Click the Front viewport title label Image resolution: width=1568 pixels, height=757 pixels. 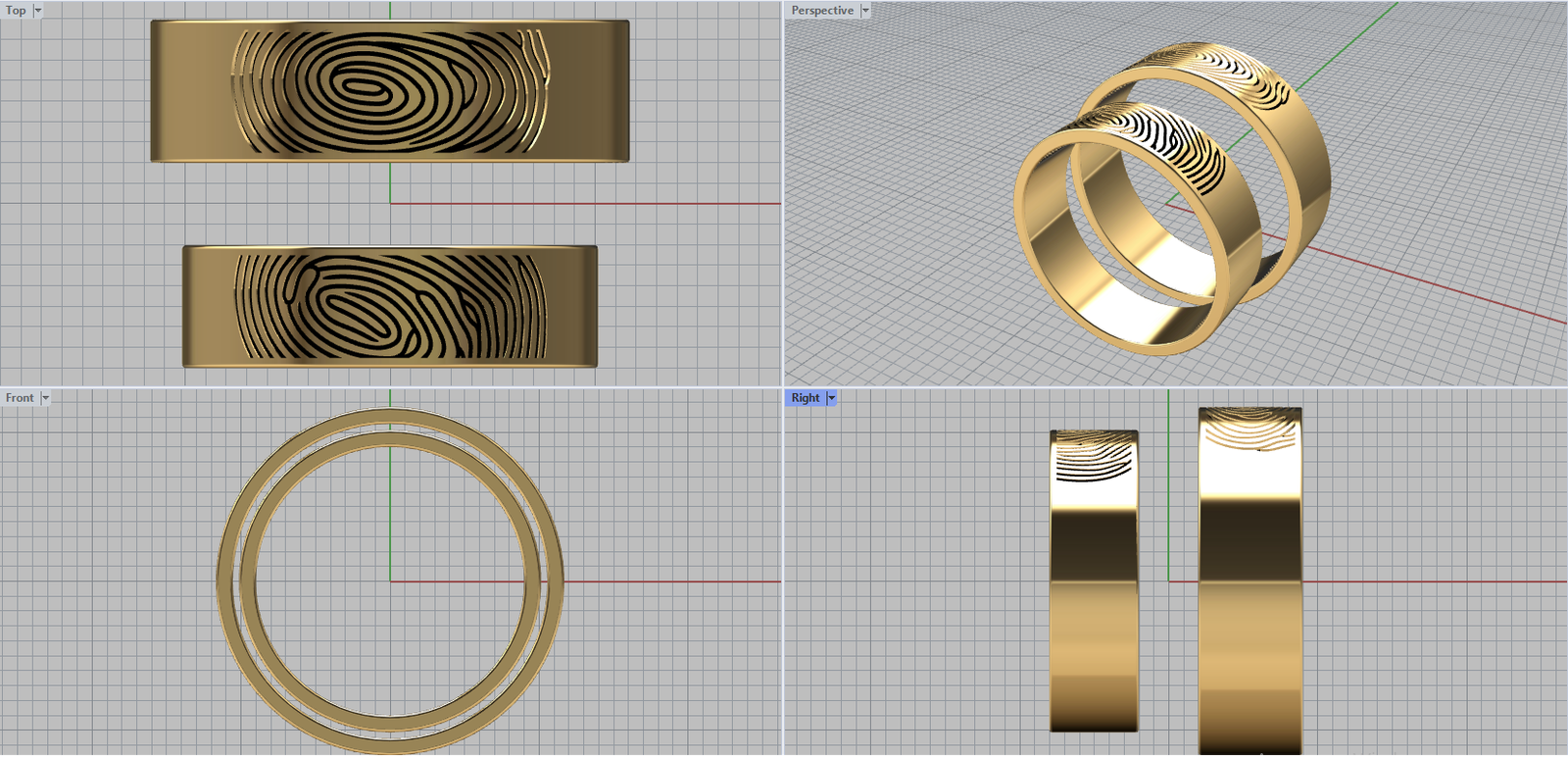click(x=20, y=398)
